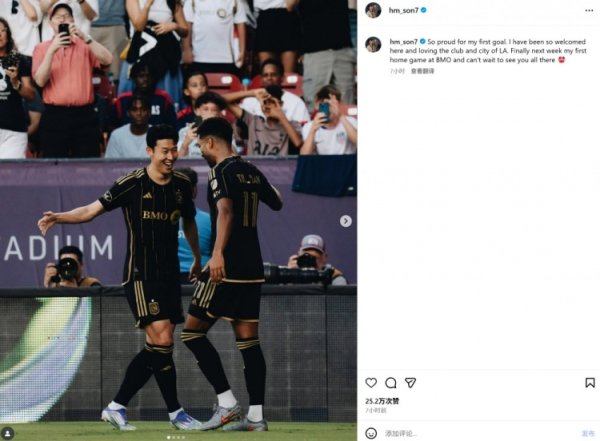Open the 25.2万次赞 likes list

[382, 401]
